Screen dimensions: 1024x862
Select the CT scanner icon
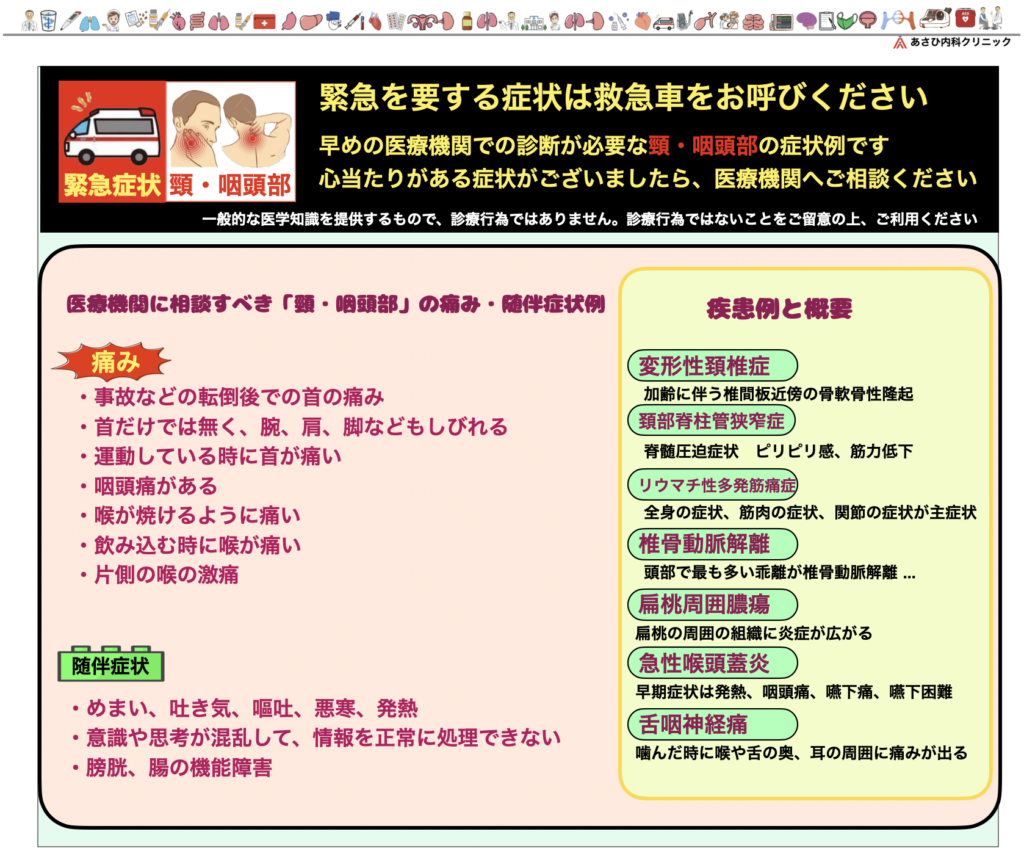coord(935,19)
